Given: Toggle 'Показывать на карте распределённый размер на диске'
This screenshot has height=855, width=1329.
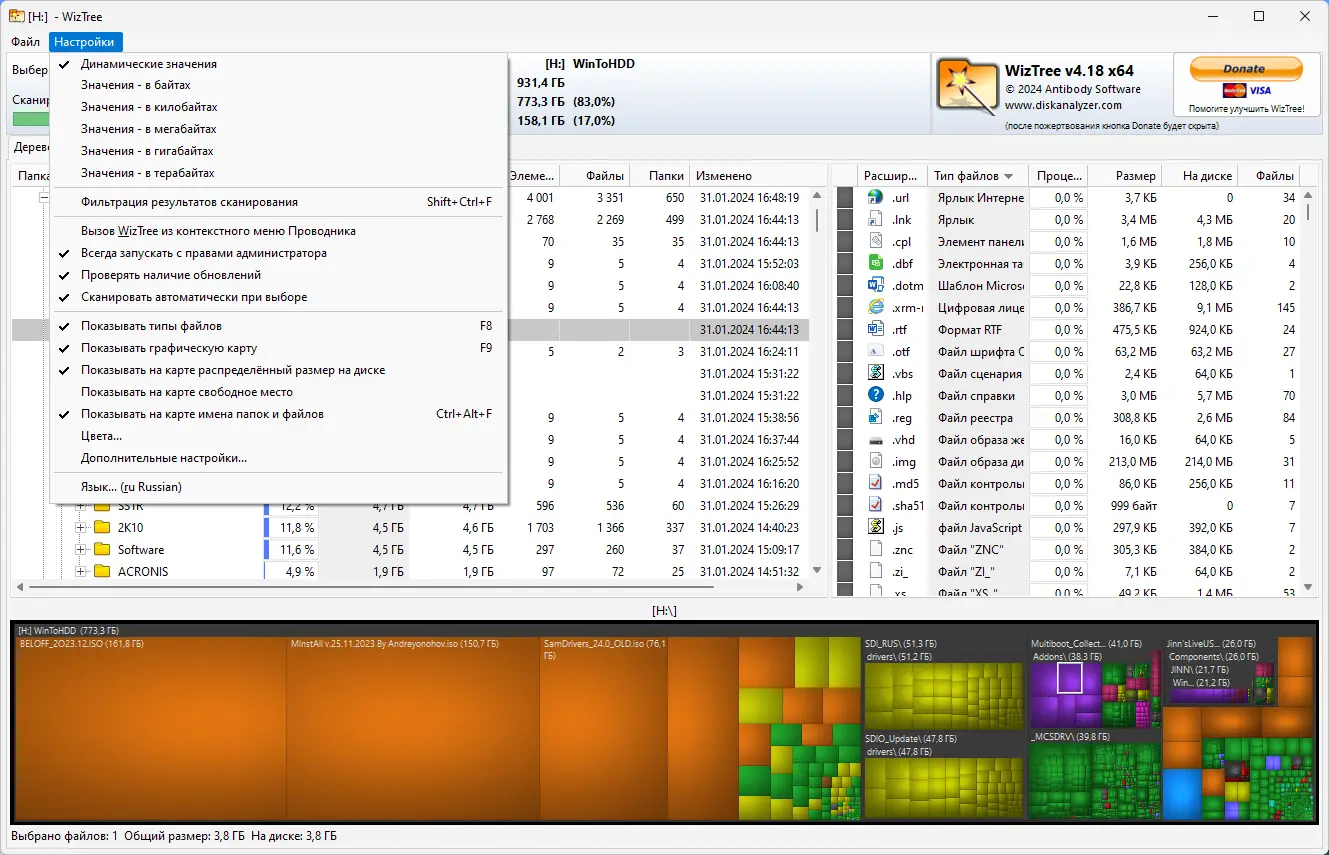Looking at the screenshot, I should (x=279, y=370).
